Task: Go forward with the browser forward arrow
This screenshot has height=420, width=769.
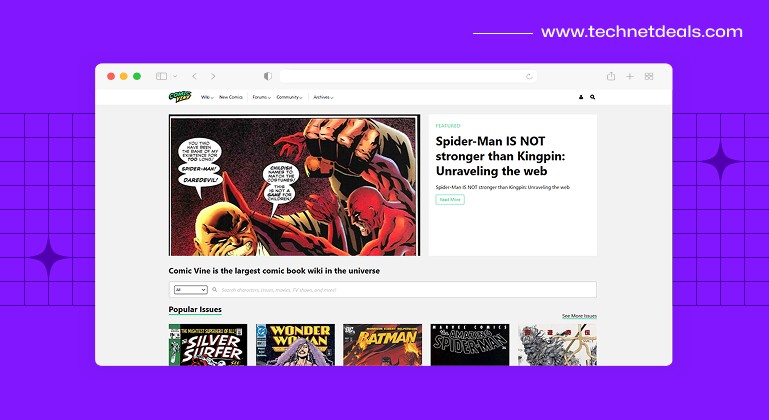Action: click(x=213, y=76)
